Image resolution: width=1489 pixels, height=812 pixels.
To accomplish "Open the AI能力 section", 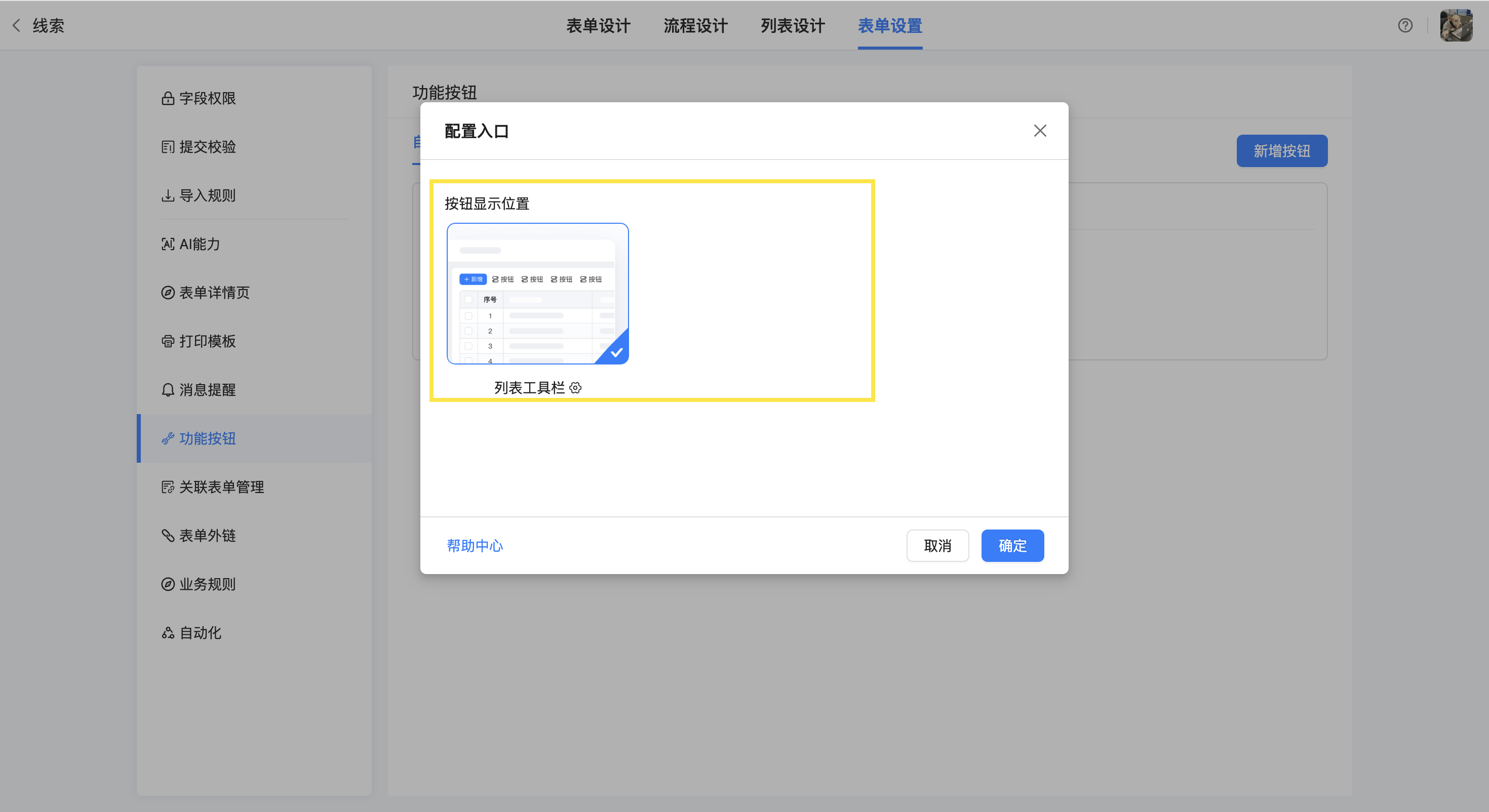I will click(254, 244).
